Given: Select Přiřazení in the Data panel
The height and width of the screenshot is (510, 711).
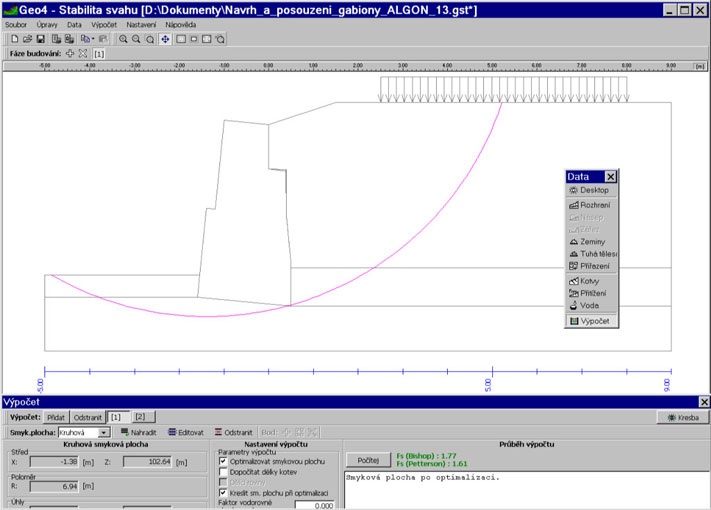Looking at the screenshot, I should (x=591, y=266).
